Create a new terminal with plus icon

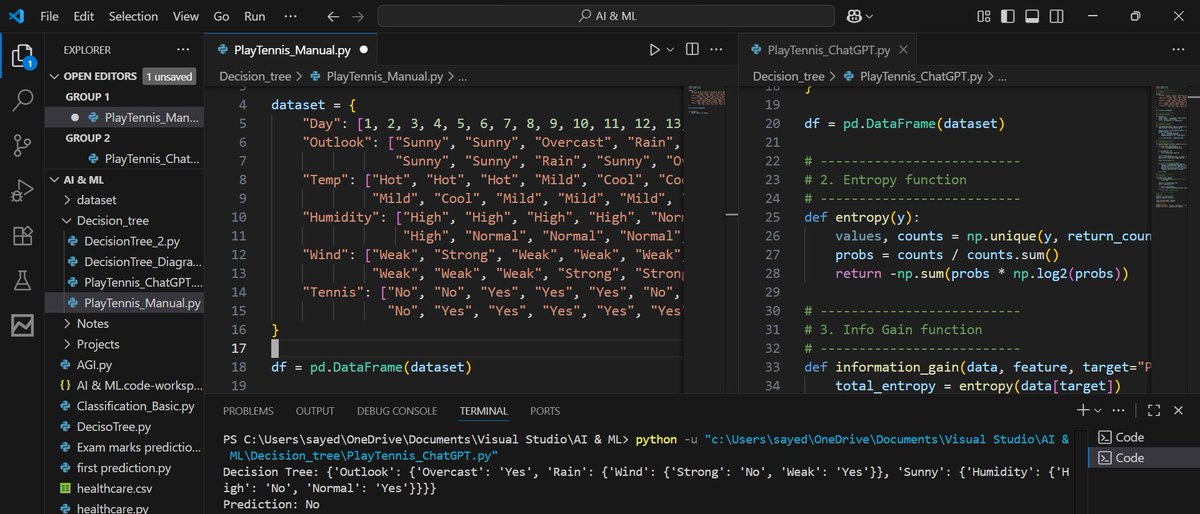(x=1082, y=410)
